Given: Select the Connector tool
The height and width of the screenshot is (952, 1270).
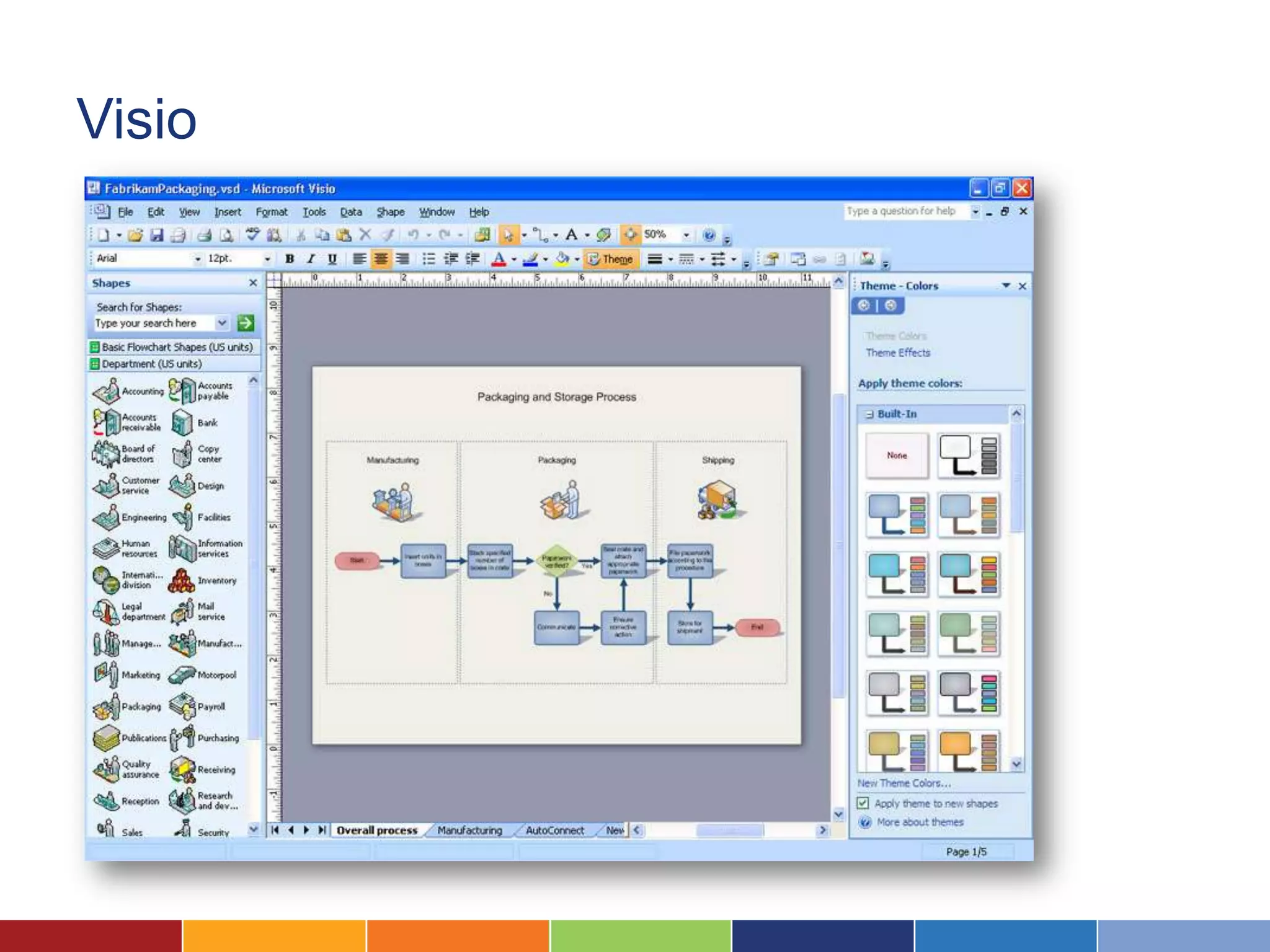Looking at the screenshot, I should click(x=541, y=235).
